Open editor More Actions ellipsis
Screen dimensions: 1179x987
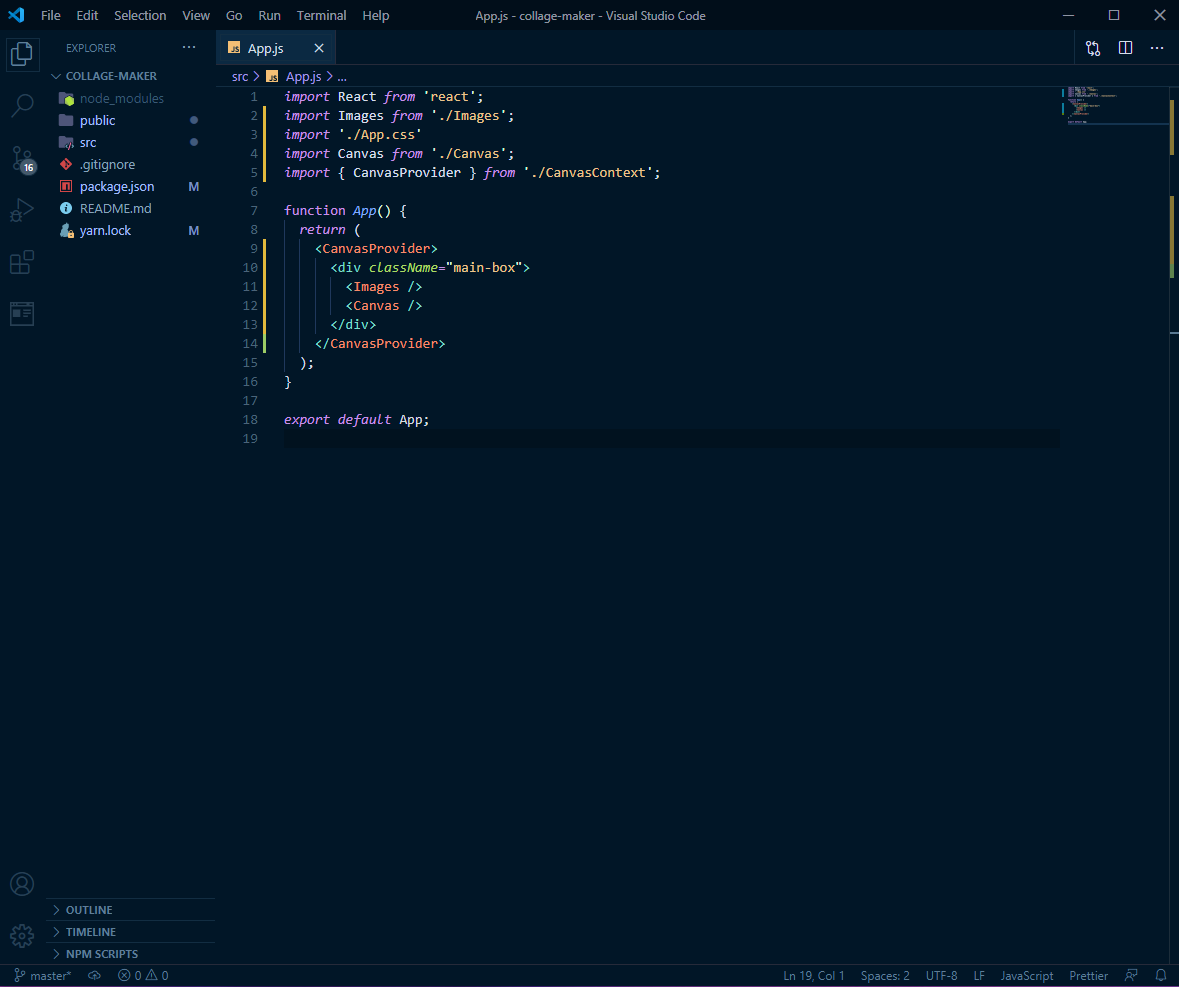point(1156,48)
